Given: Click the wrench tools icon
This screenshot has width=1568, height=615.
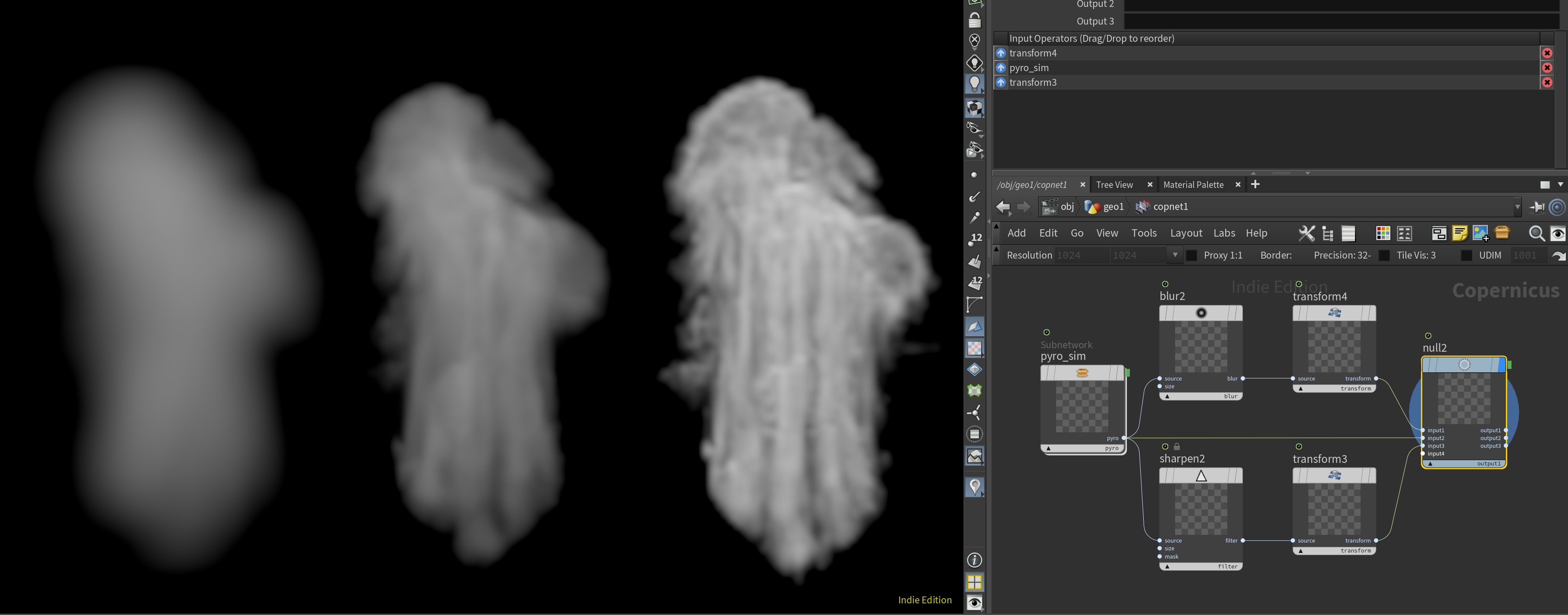Looking at the screenshot, I should pyautogui.click(x=1306, y=233).
